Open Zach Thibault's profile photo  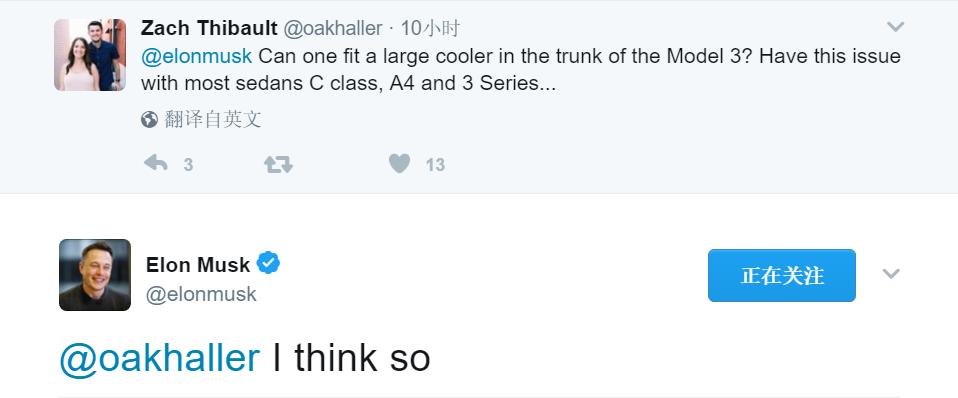90,55
